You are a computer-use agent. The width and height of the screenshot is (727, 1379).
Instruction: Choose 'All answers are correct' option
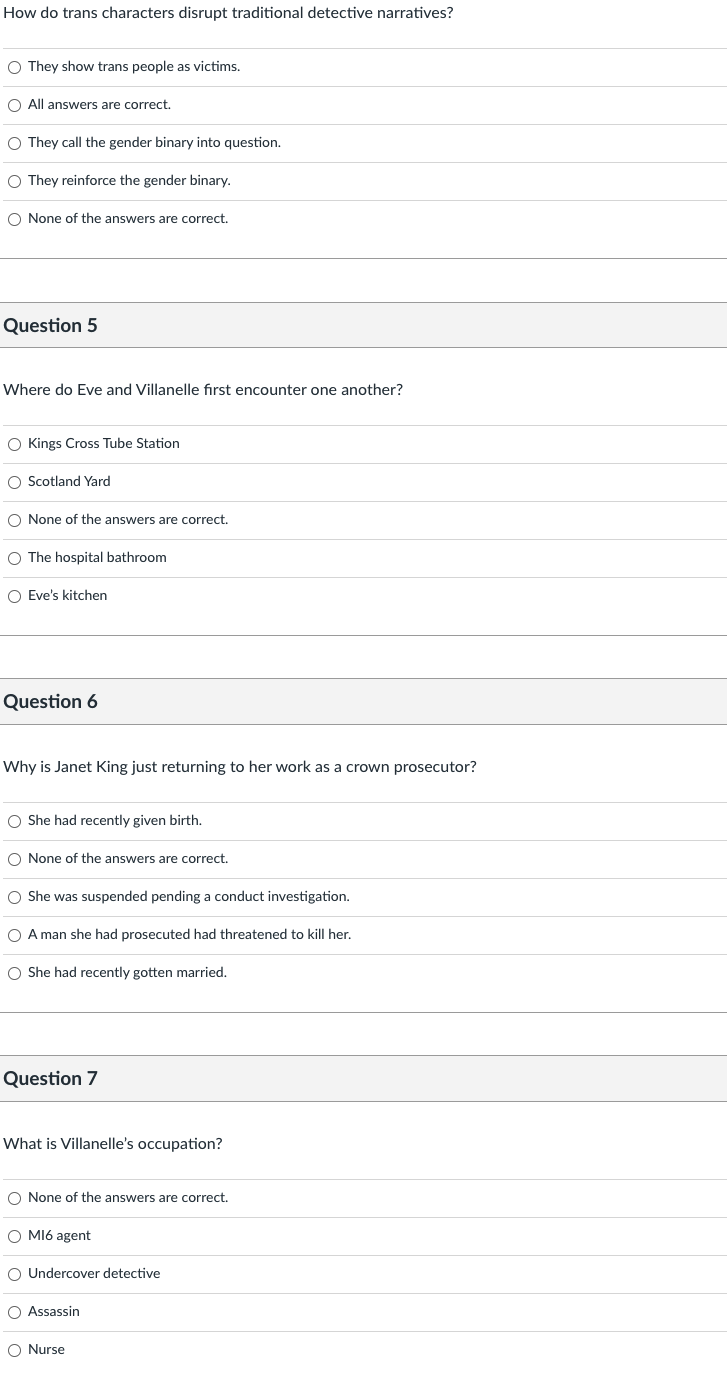[x=14, y=105]
